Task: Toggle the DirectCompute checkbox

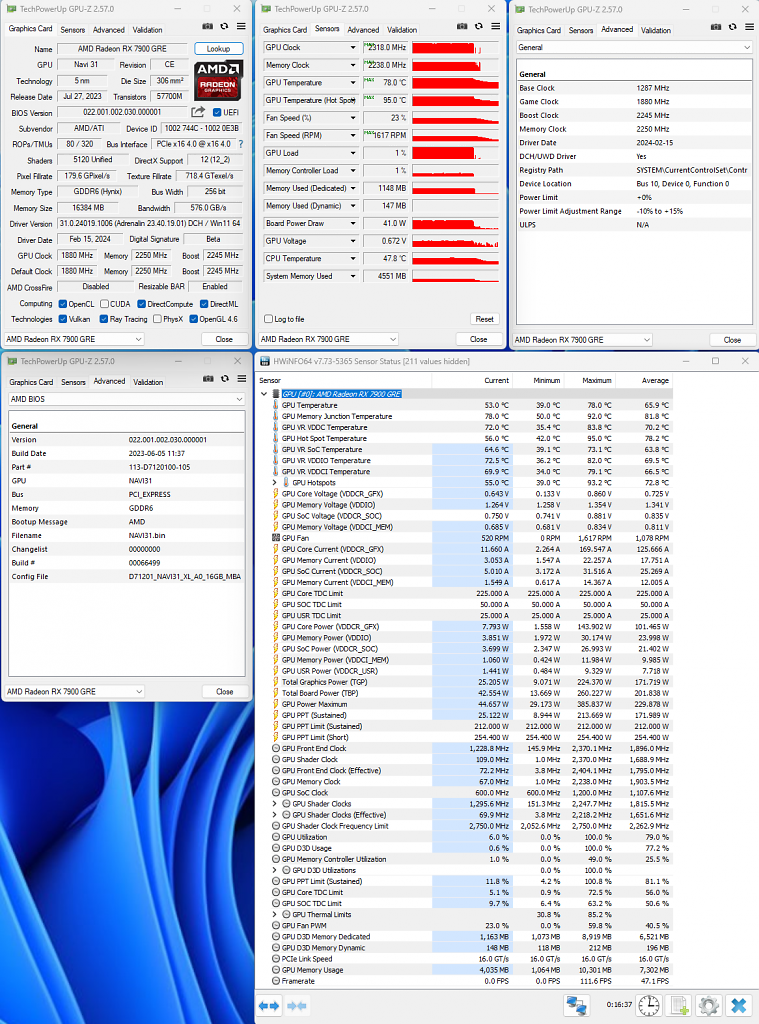Action: (x=141, y=304)
